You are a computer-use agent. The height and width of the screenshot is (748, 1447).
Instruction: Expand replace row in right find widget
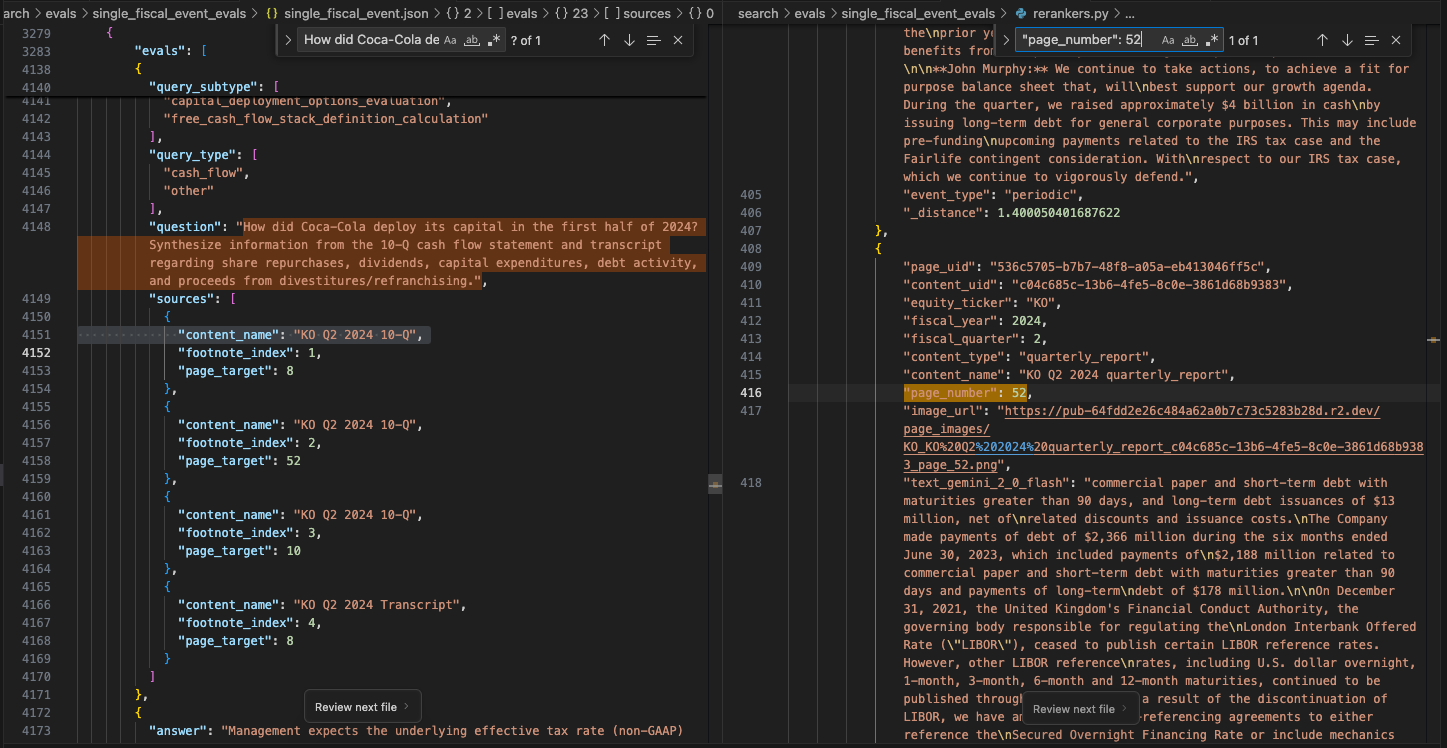[x=1006, y=40]
